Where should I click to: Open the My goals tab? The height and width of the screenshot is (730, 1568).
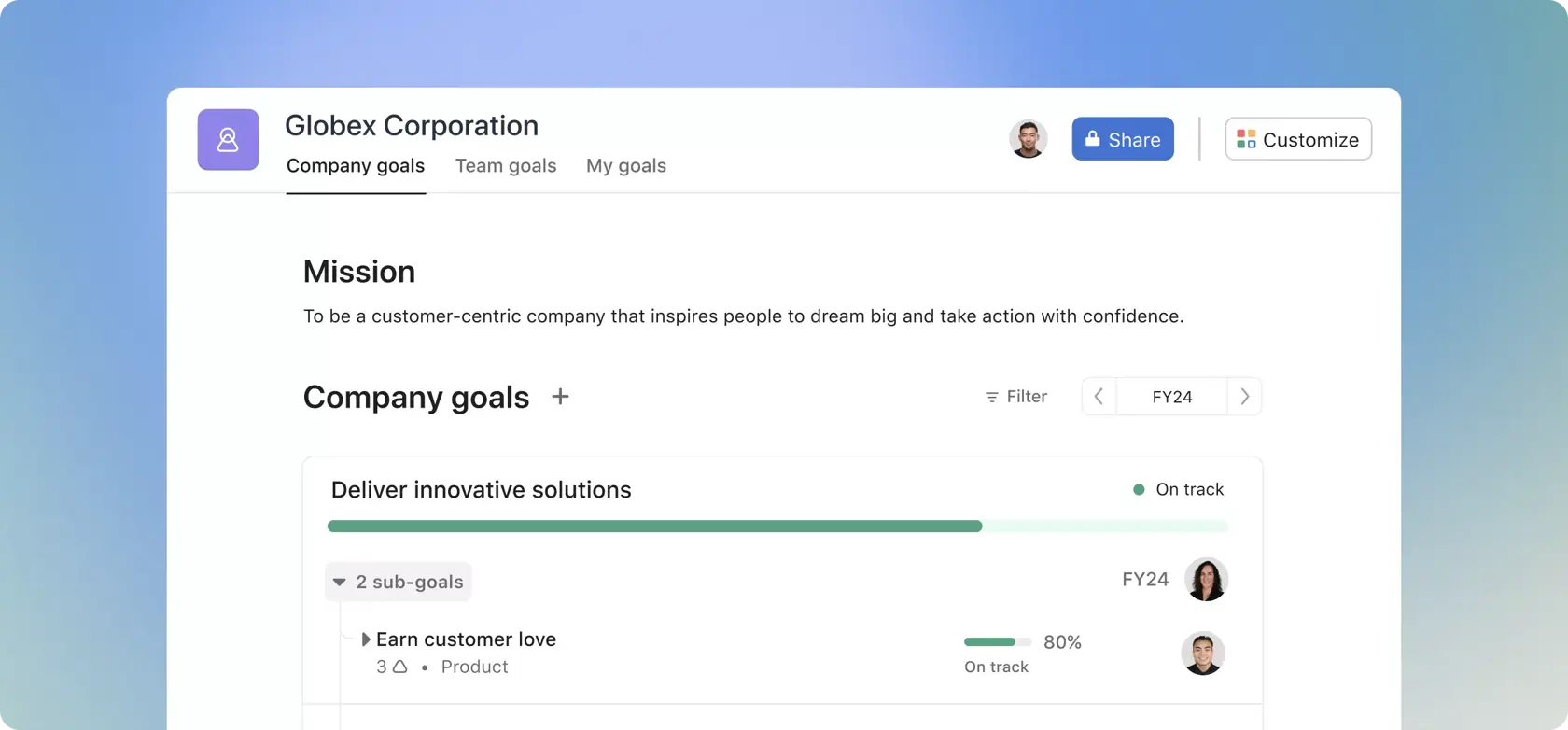tap(625, 165)
